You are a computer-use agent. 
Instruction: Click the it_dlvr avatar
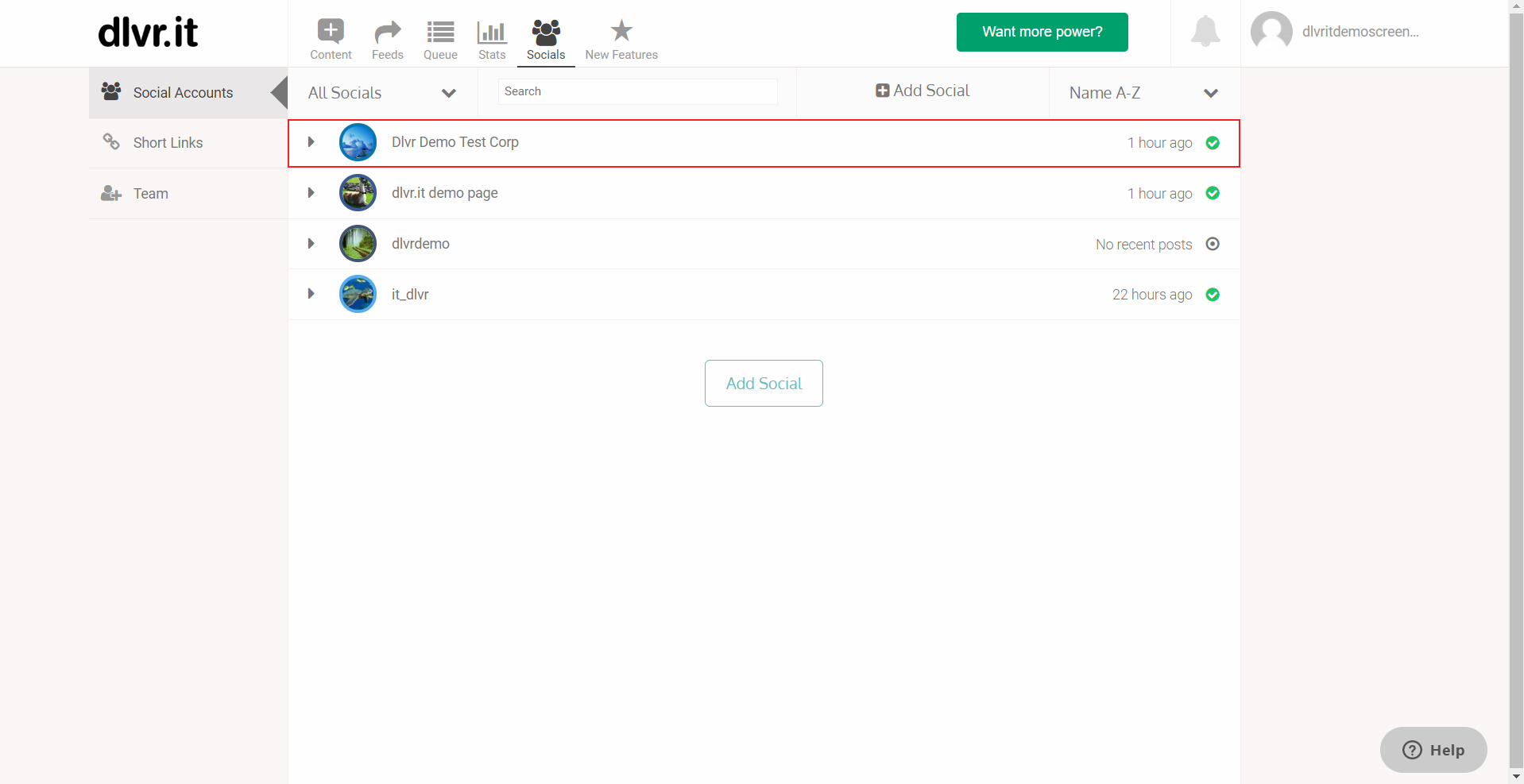358,294
